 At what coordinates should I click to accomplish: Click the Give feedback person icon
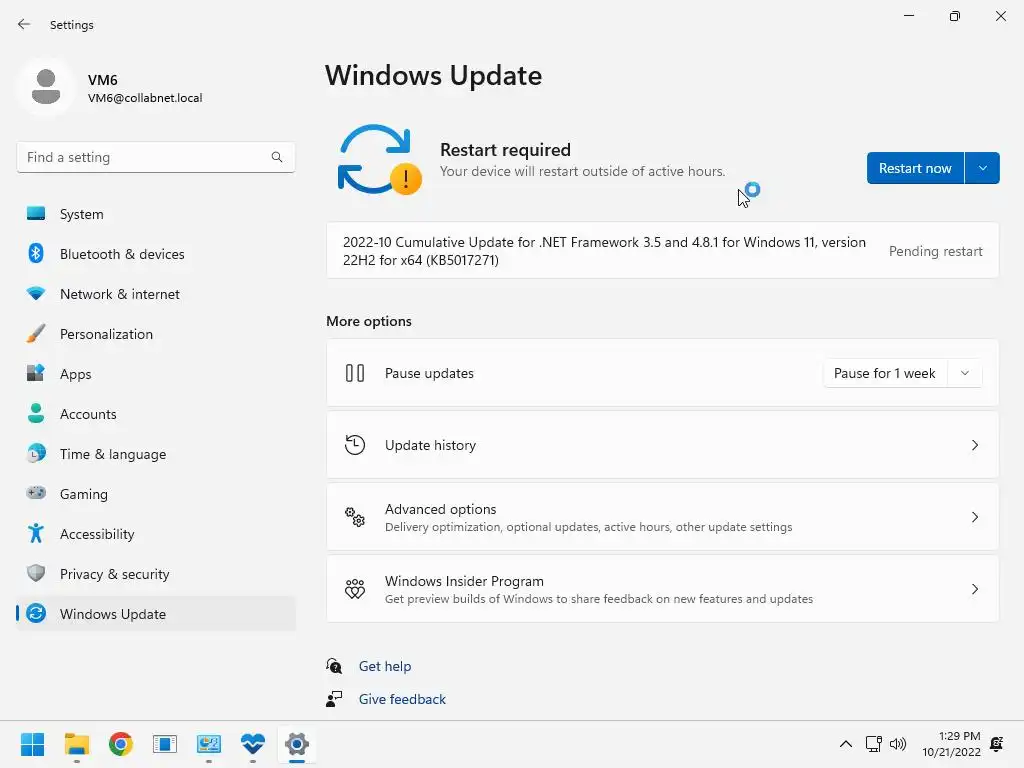tap(334, 699)
